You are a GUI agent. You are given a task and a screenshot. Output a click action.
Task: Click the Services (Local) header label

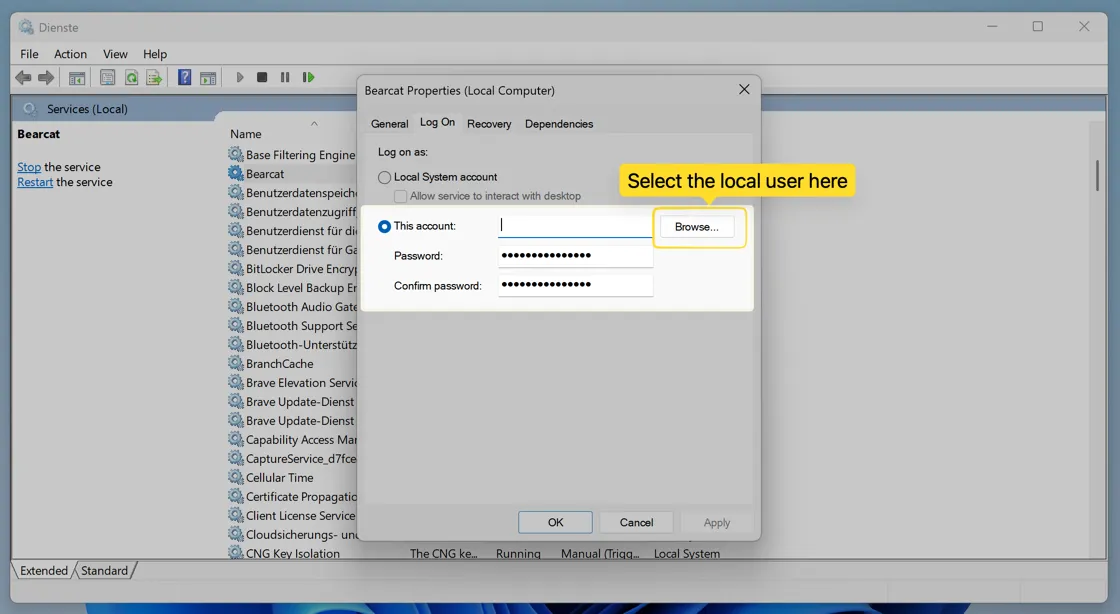(87, 109)
